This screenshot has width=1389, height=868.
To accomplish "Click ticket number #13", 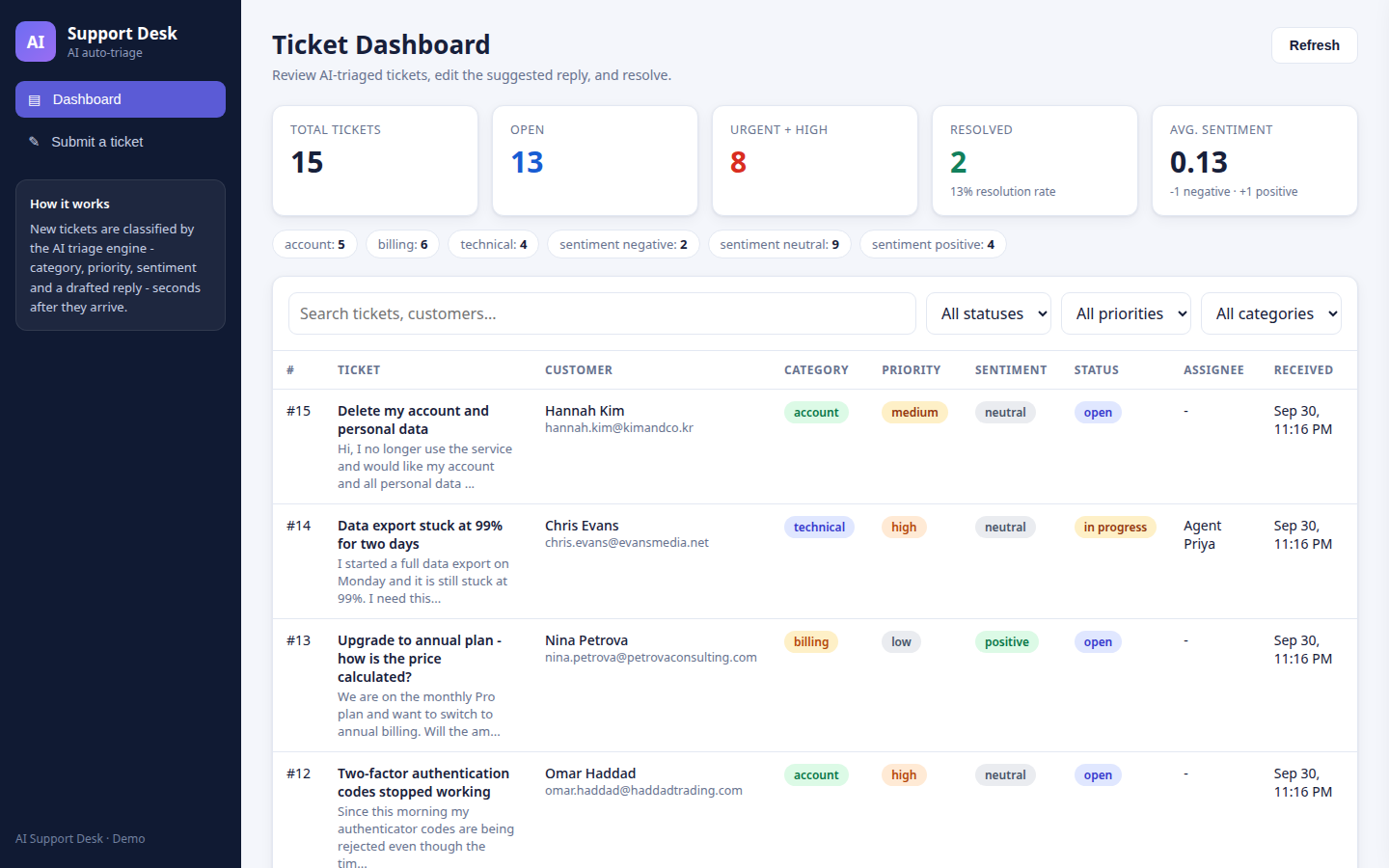I will pyautogui.click(x=299, y=640).
